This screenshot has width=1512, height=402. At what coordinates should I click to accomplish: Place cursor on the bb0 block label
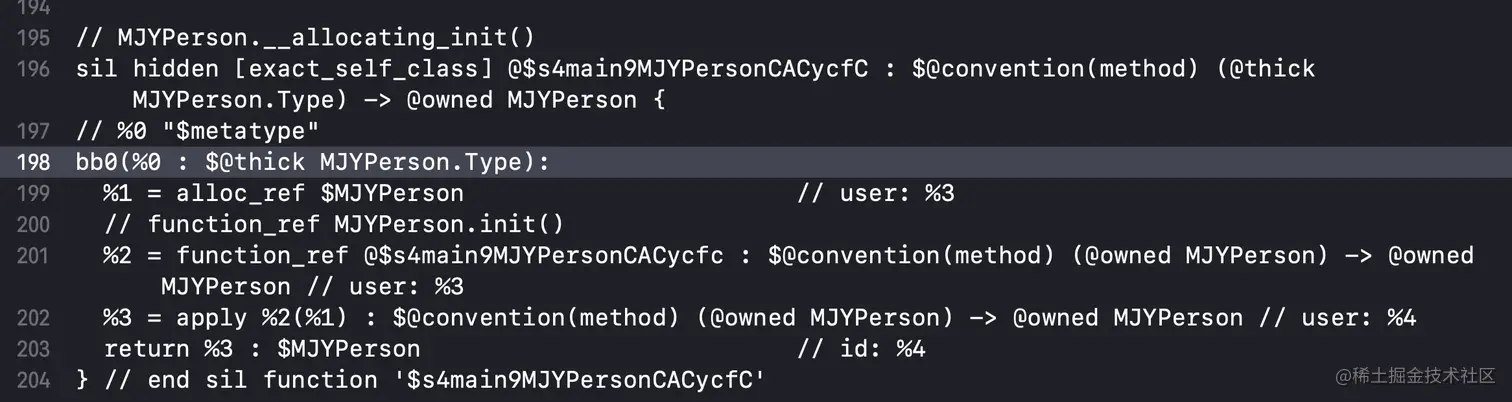(96, 162)
